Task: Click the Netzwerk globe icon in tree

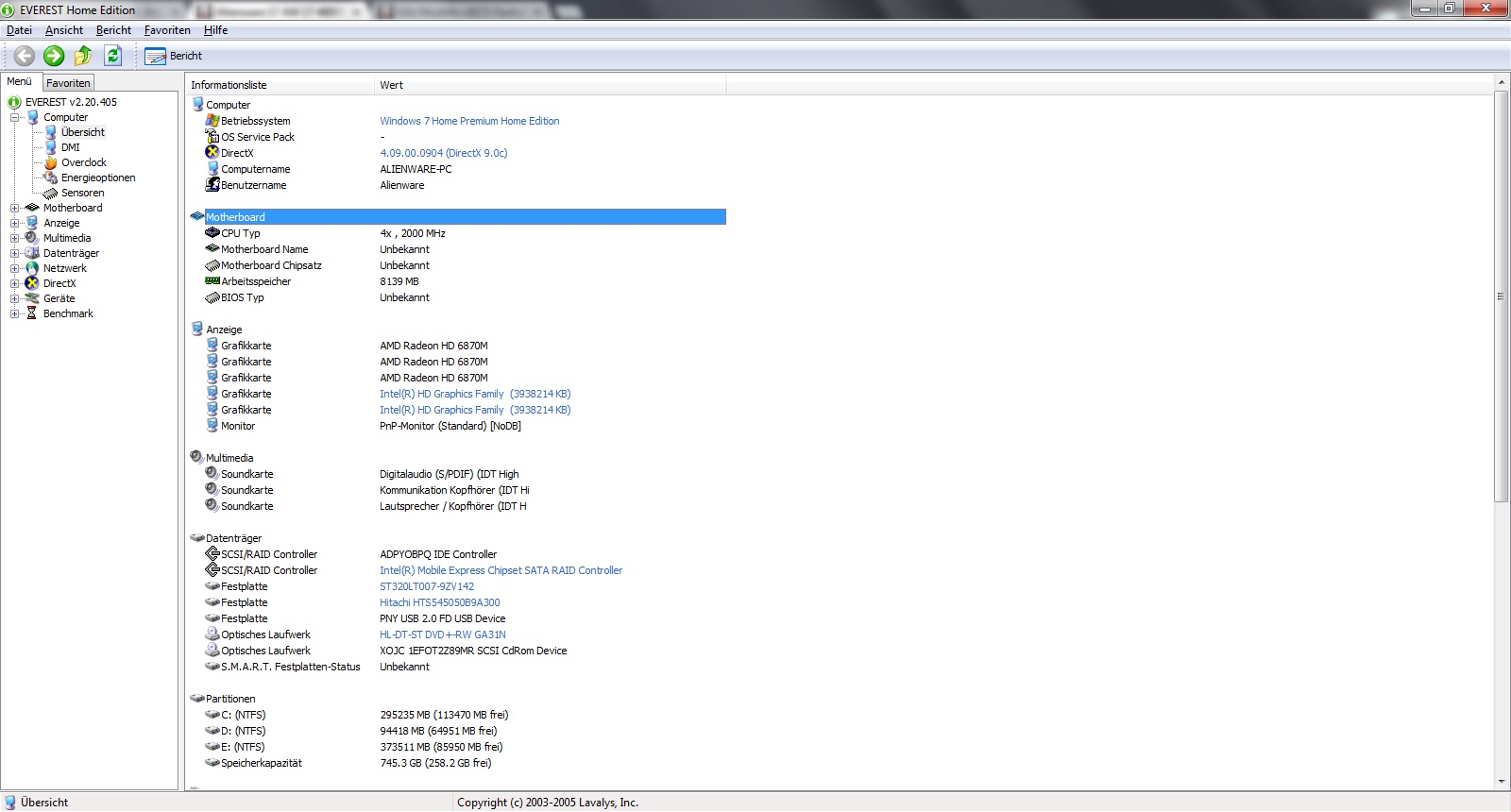Action: point(32,268)
